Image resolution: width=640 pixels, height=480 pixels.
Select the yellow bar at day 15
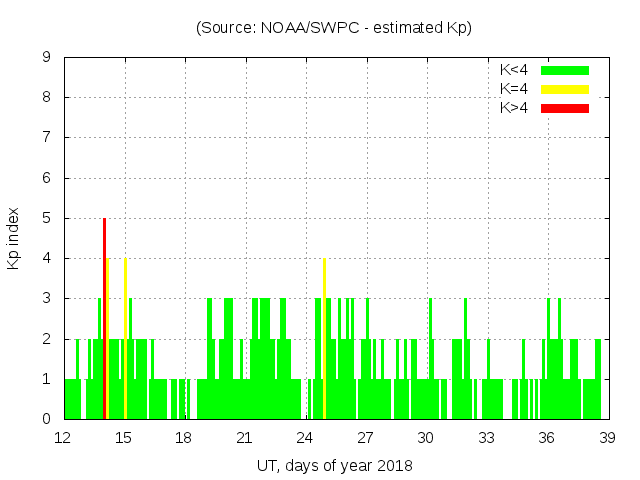[125, 338]
